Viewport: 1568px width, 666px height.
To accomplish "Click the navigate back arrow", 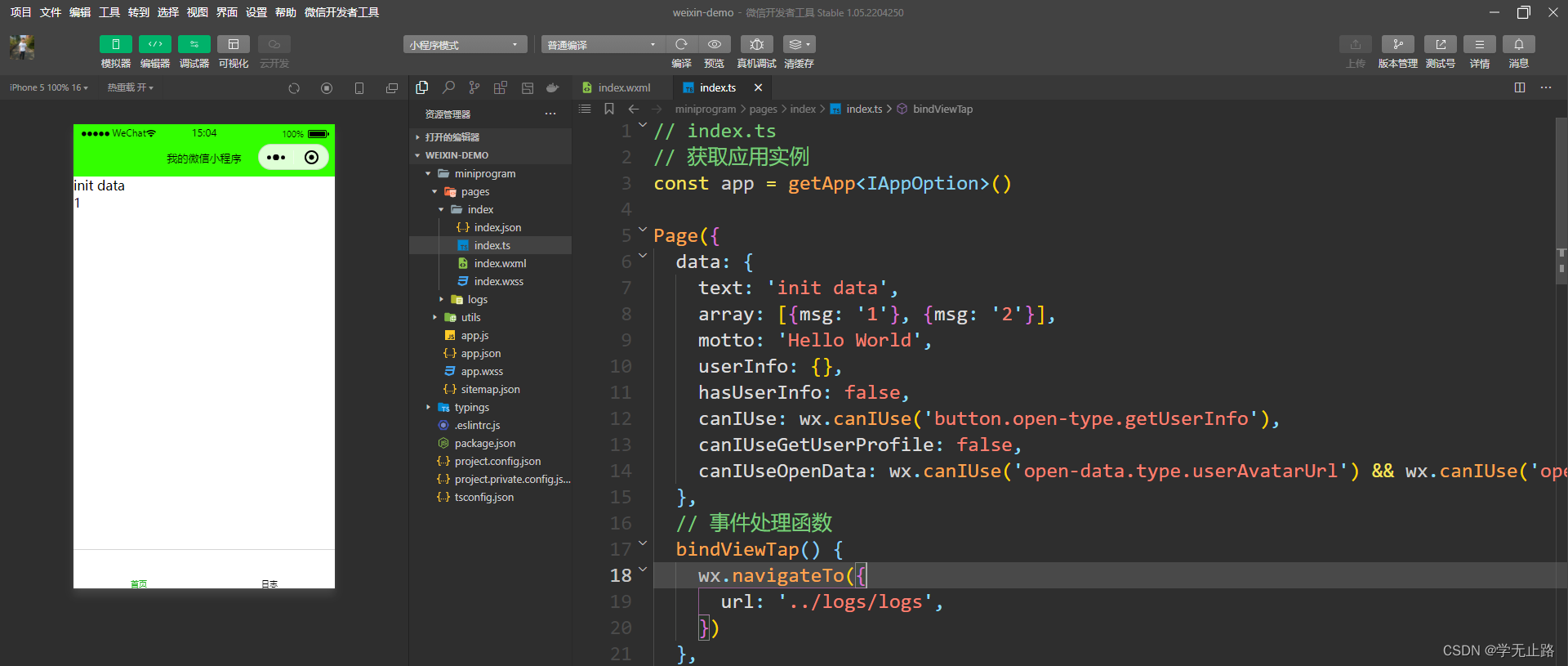I will coord(634,109).
